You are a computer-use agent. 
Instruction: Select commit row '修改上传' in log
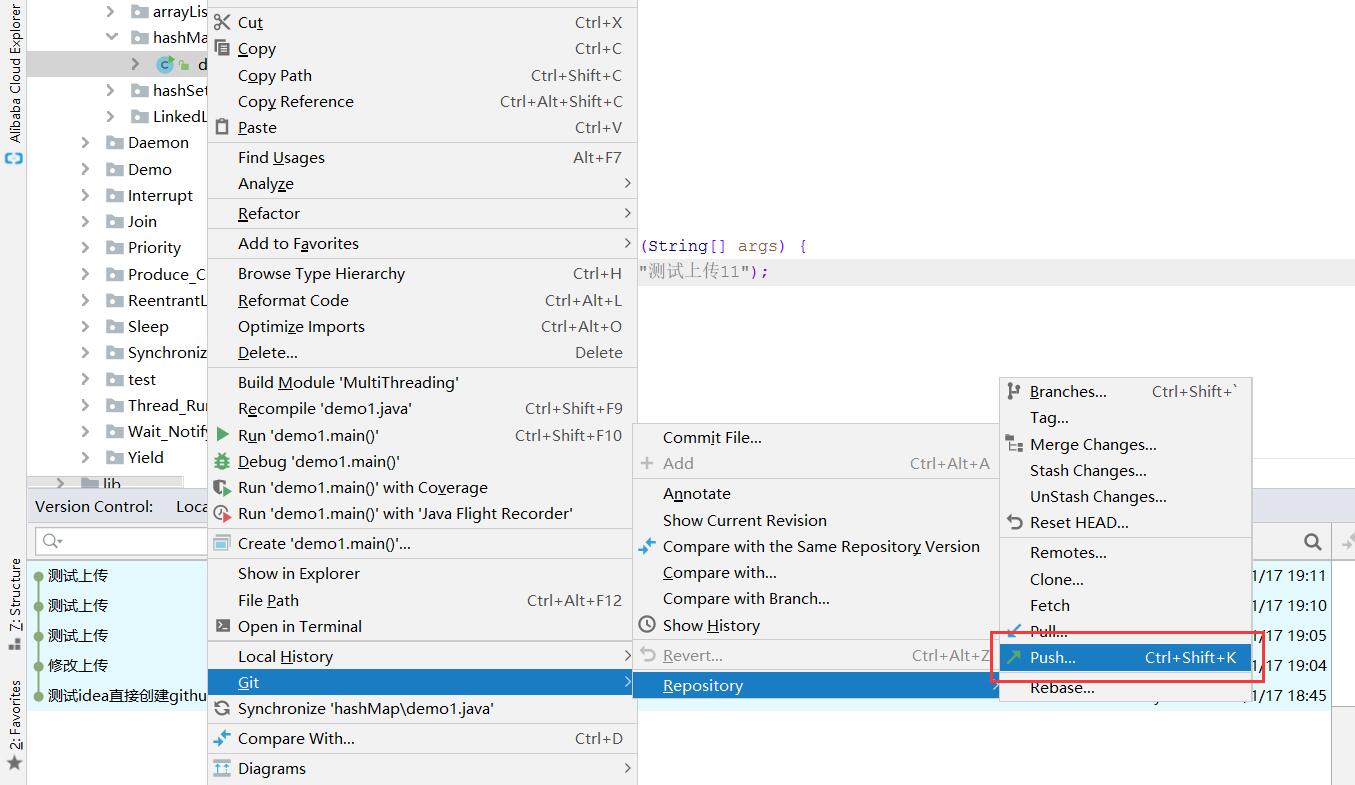tap(77, 665)
